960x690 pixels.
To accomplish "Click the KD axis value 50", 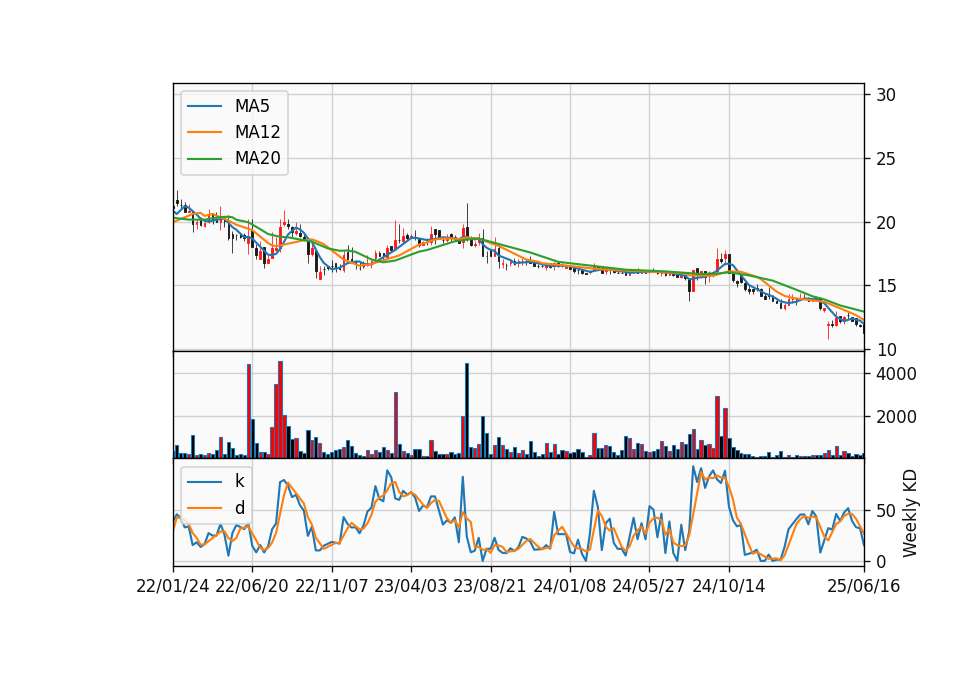I will click(x=886, y=511).
